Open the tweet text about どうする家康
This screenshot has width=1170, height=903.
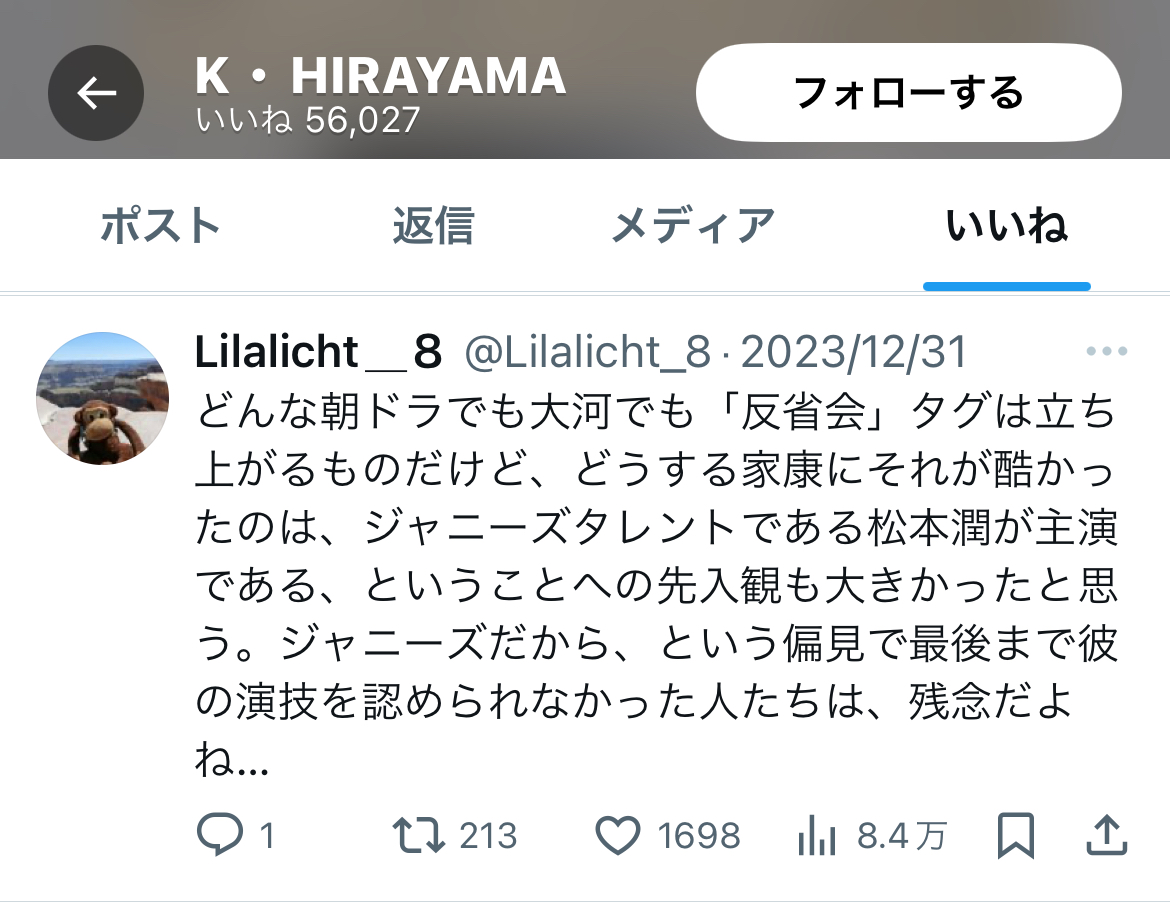pyautogui.click(x=656, y=584)
